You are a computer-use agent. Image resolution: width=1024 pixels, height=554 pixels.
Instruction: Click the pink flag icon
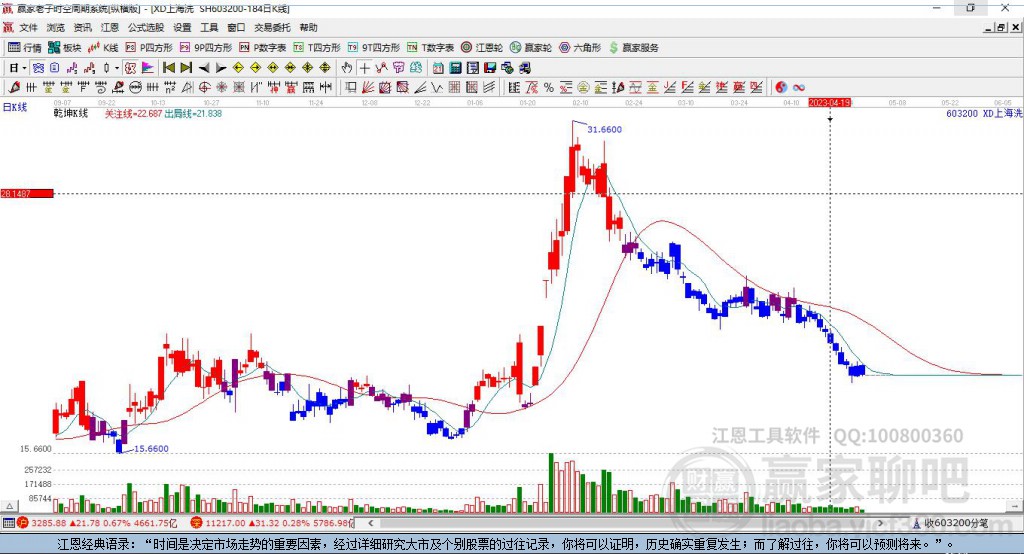[148, 68]
